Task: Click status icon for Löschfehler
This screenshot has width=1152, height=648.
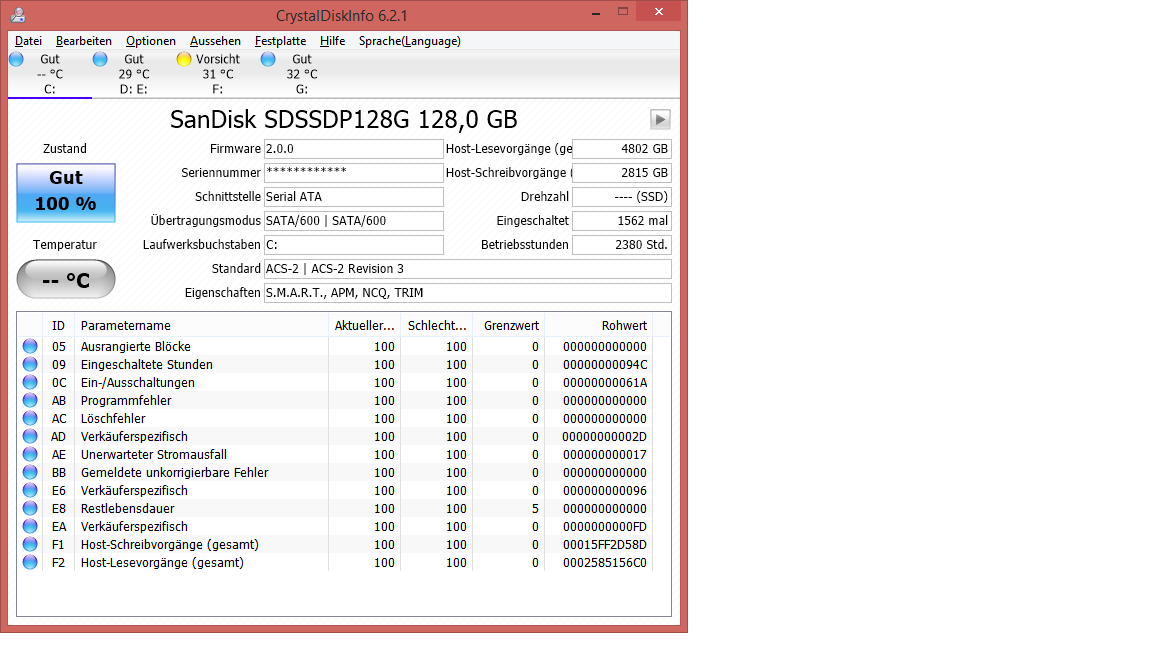Action: (30, 418)
